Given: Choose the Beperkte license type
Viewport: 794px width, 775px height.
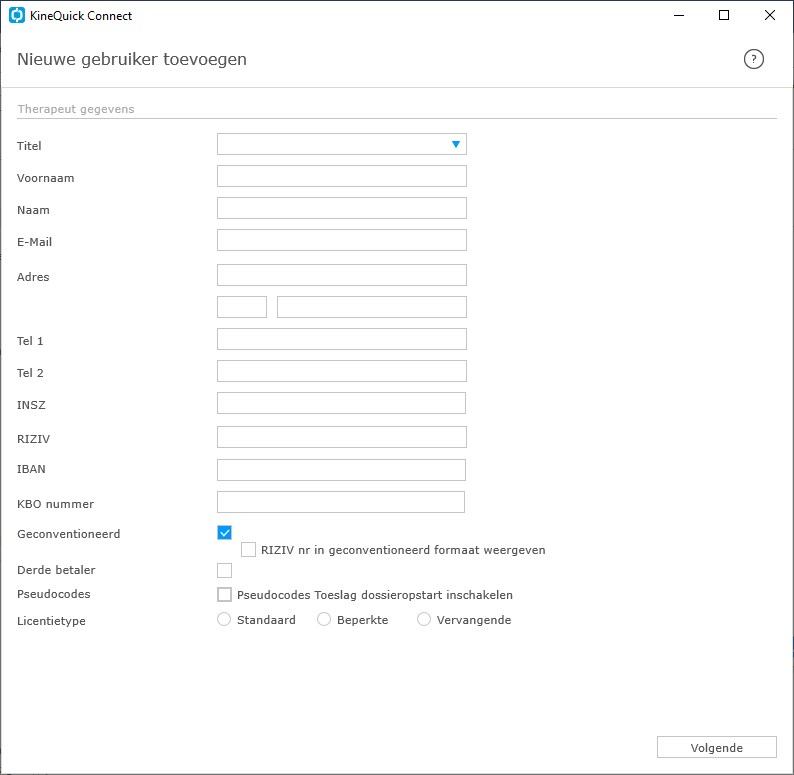Looking at the screenshot, I should (324, 619).
